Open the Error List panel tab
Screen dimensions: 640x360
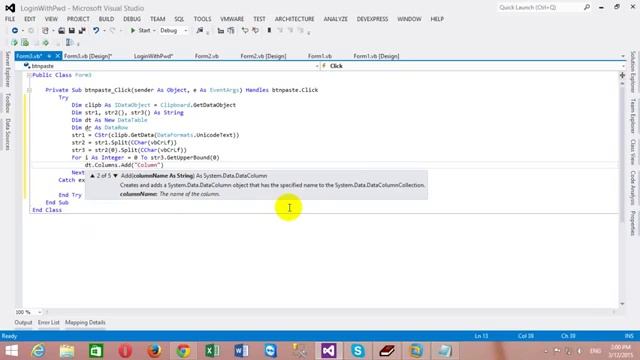click(49, 322)
